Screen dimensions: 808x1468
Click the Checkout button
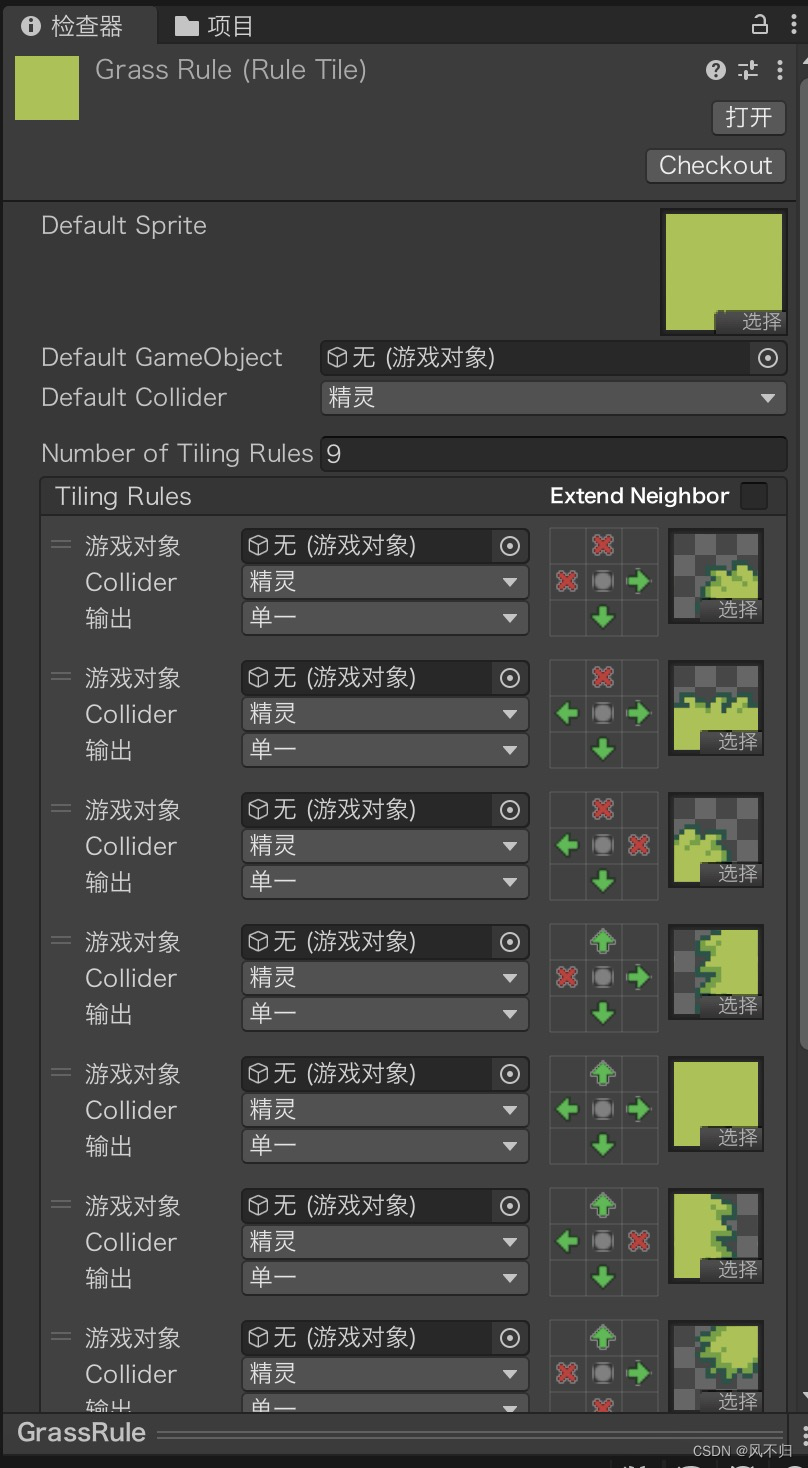(715, 165)
